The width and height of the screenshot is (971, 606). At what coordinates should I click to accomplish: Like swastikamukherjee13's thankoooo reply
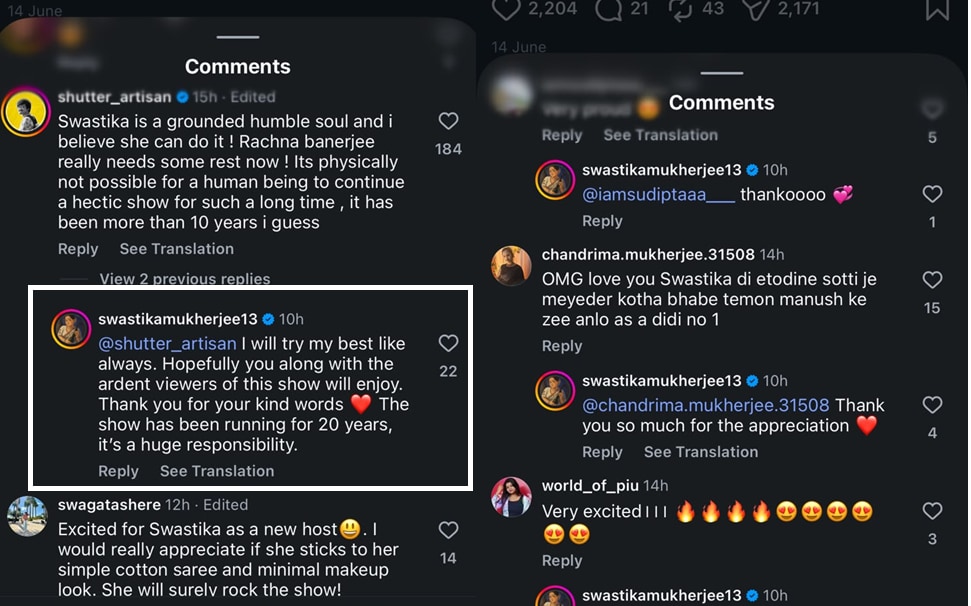[932, 194]
